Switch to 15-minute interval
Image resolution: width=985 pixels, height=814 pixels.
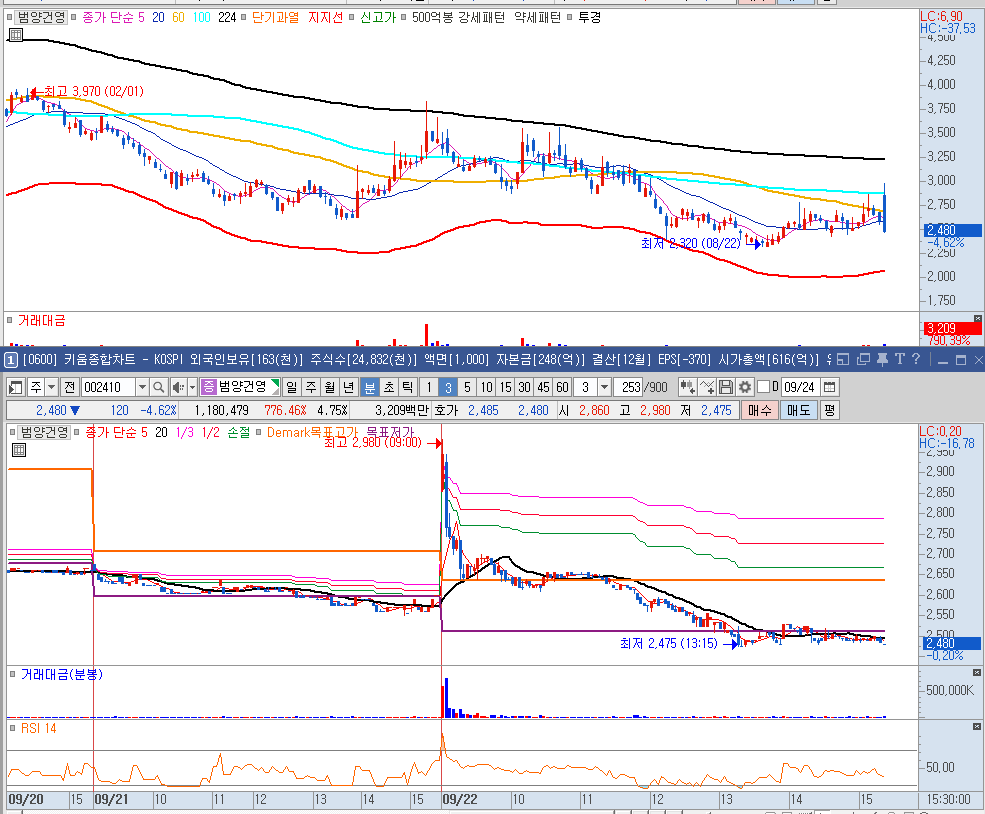(505, 387)
